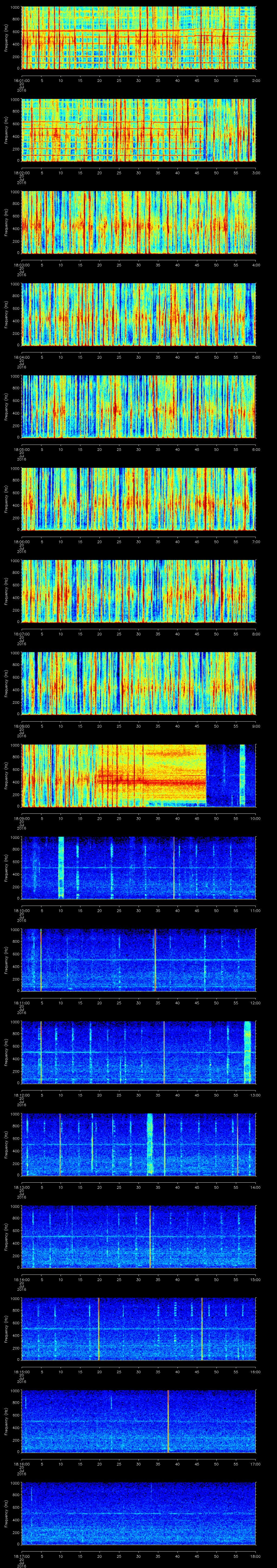The width and height of the screenshot is (277, 1568).
Task: Select the spectrogram panel starting at 18:11:00
Action: pyautogui.click(x=139, y=960)
